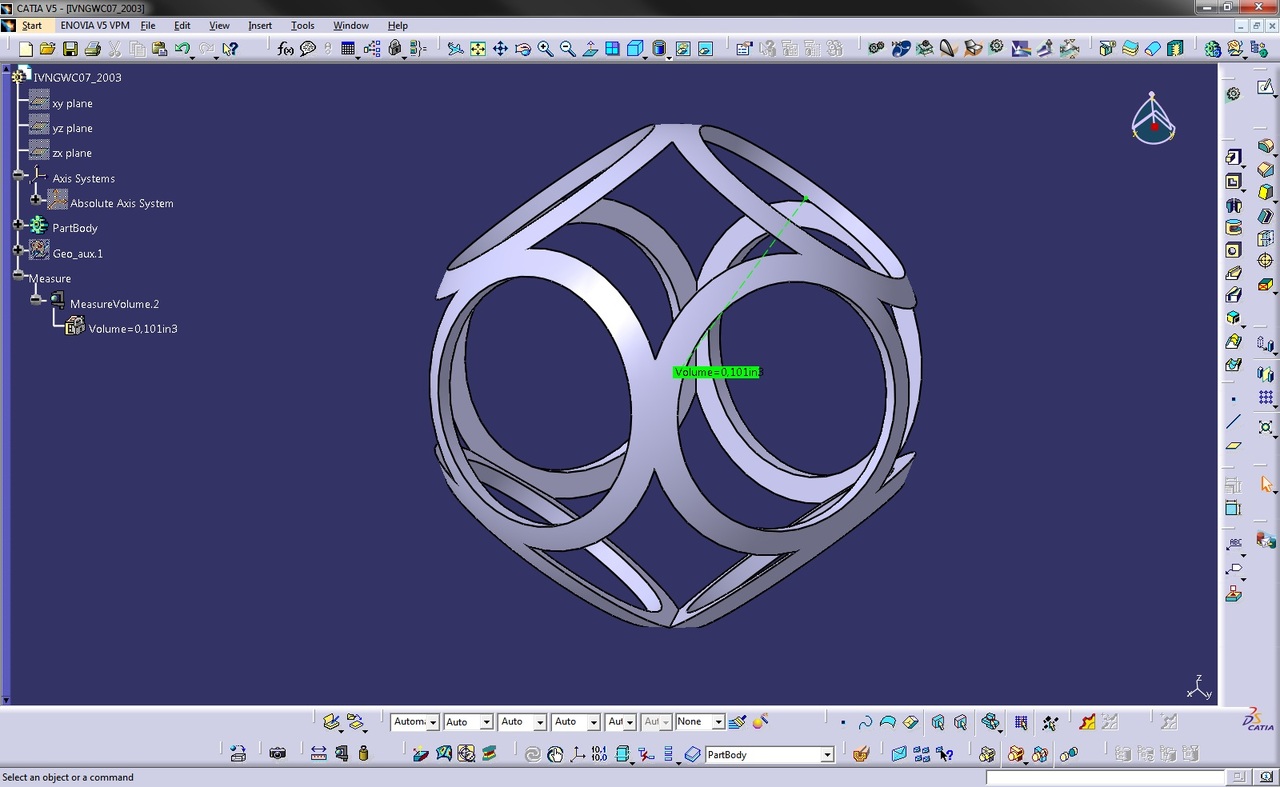Select the Pan tool
1280x787 pixels.
coord(500,48)
